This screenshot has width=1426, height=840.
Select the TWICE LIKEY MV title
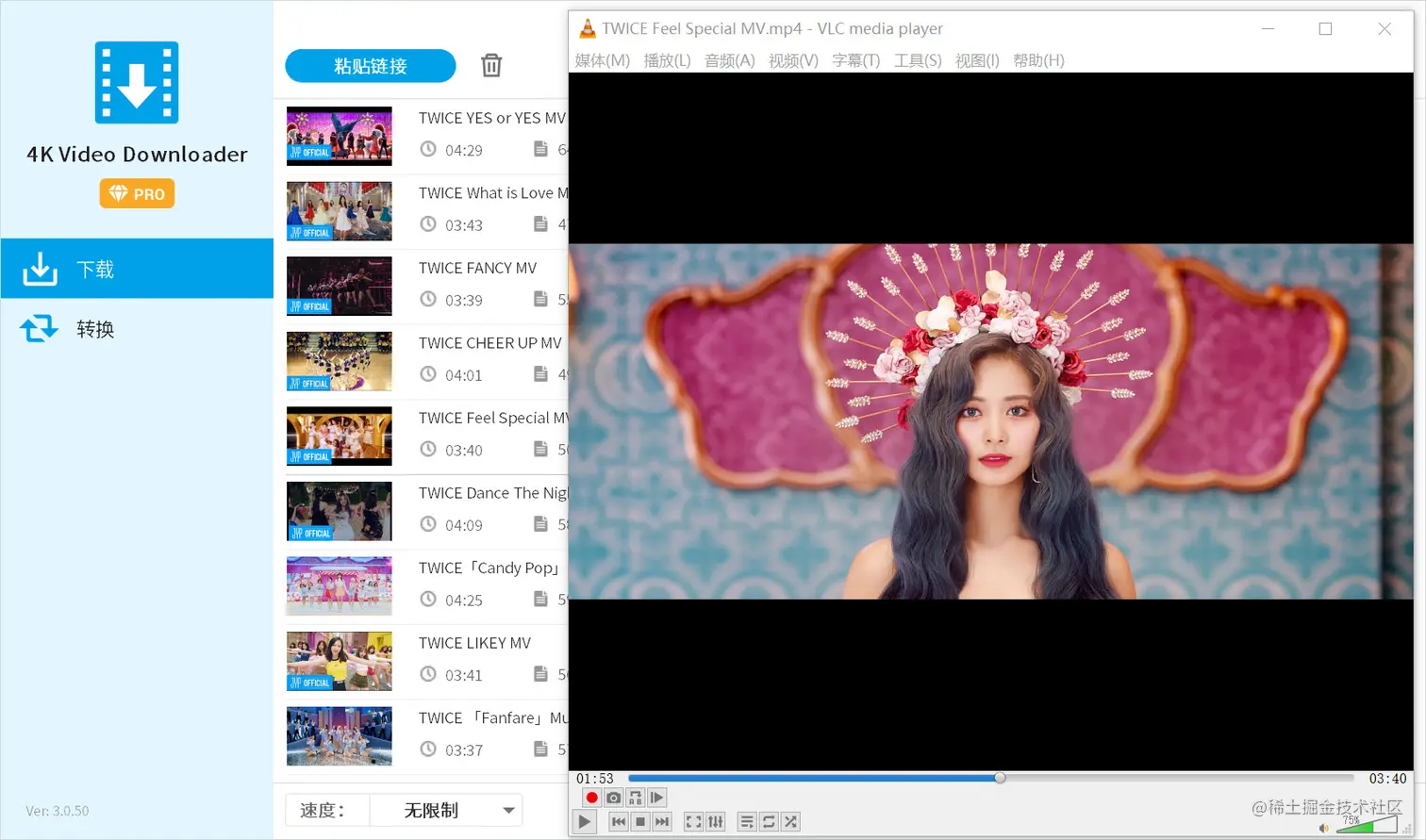coord(474,643)
